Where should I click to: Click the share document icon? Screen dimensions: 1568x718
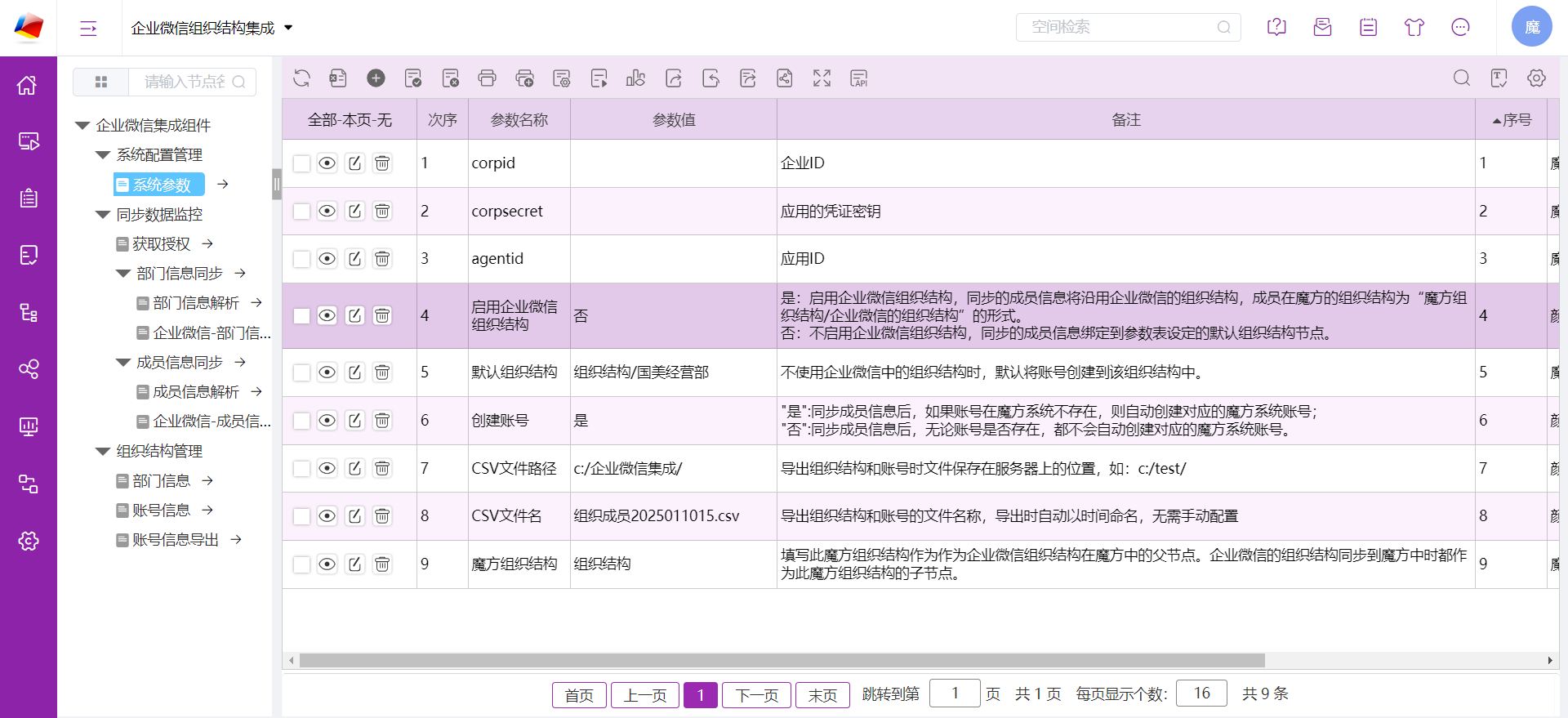[785, 78]
